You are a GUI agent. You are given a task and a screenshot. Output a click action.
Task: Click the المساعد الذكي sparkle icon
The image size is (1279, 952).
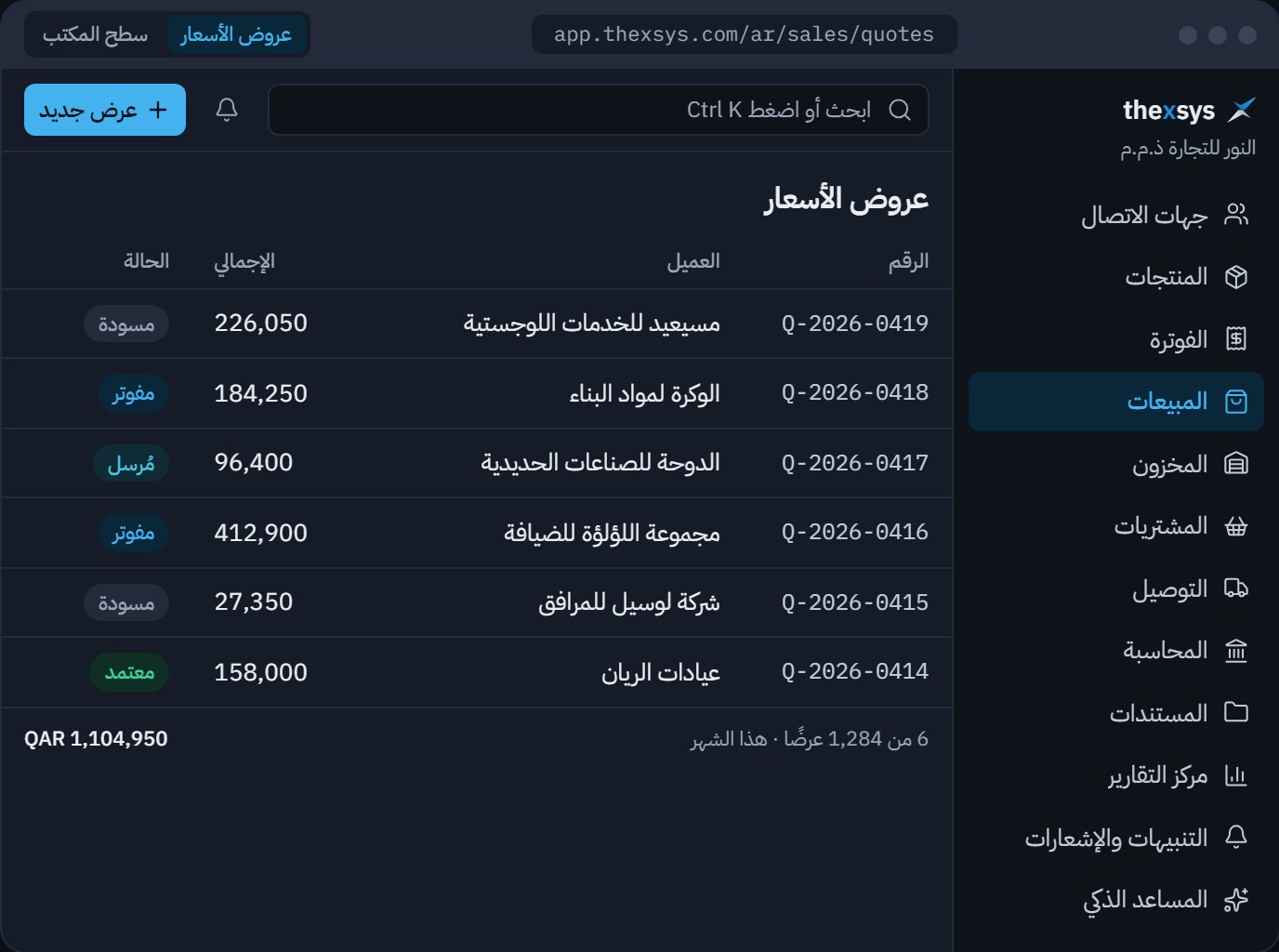click(1236, 900)
